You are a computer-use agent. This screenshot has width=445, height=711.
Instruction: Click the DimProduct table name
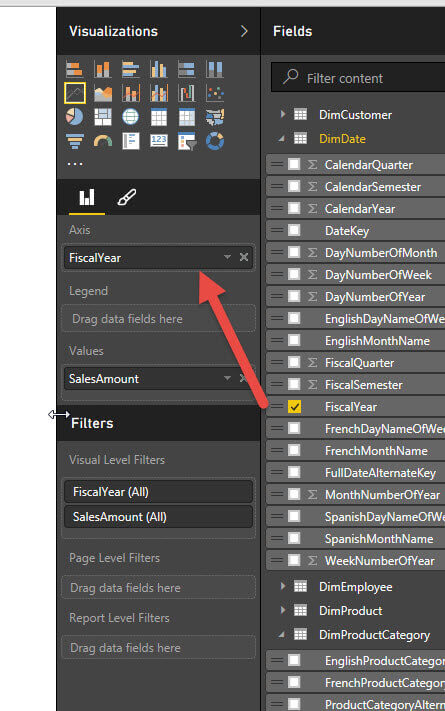(x=351, y=611)
